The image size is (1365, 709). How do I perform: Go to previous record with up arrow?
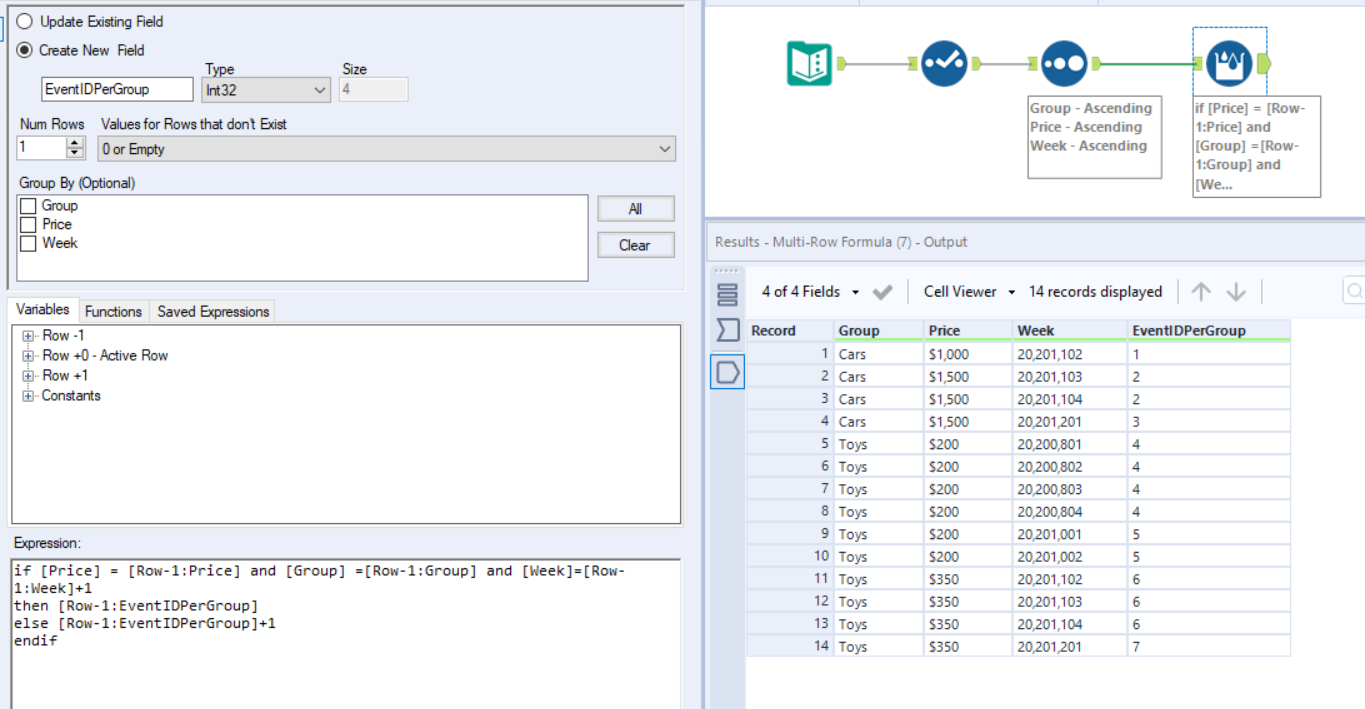coord(1201,292)
